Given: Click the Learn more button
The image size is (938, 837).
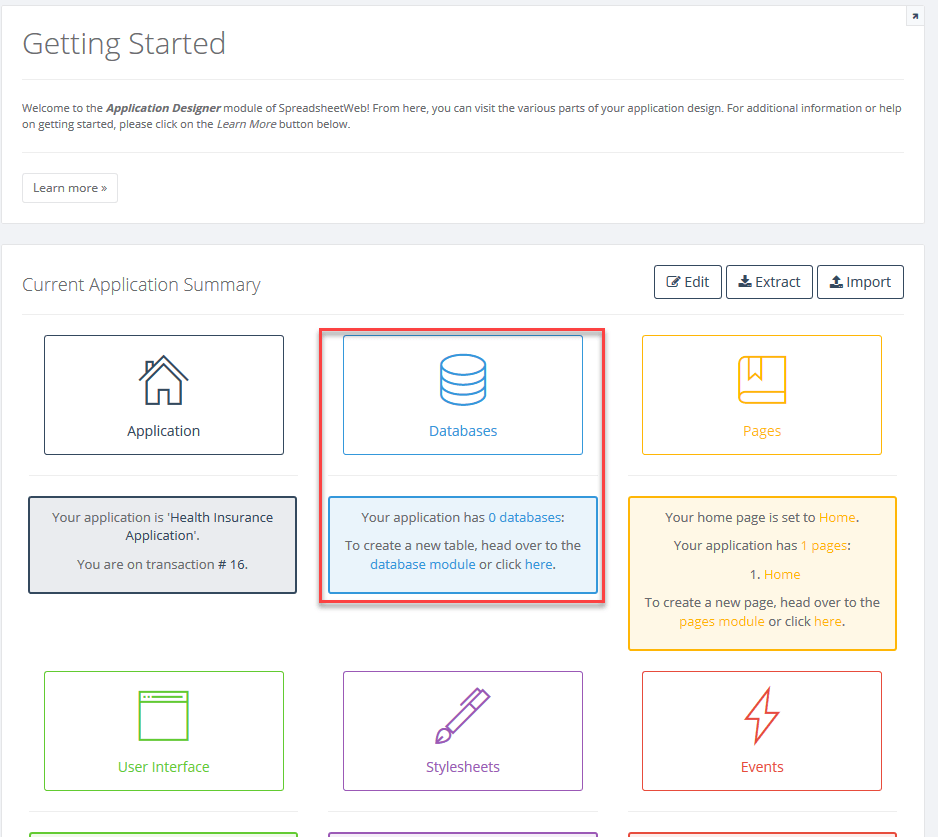Looking at the screenshot, I should pyautogui.click(x=70, y=188).
